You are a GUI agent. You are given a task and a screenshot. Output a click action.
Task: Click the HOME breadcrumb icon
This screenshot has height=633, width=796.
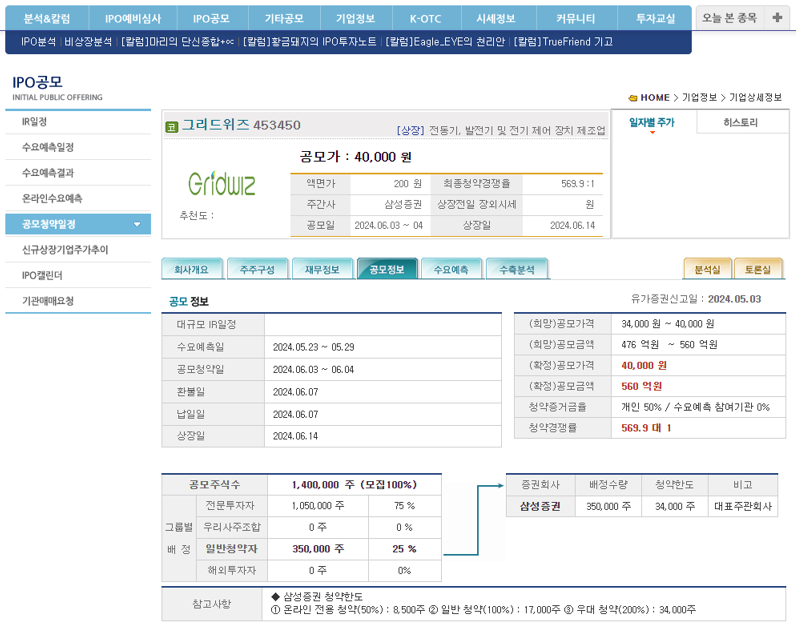pyautogui.click(x=633, y=98)
